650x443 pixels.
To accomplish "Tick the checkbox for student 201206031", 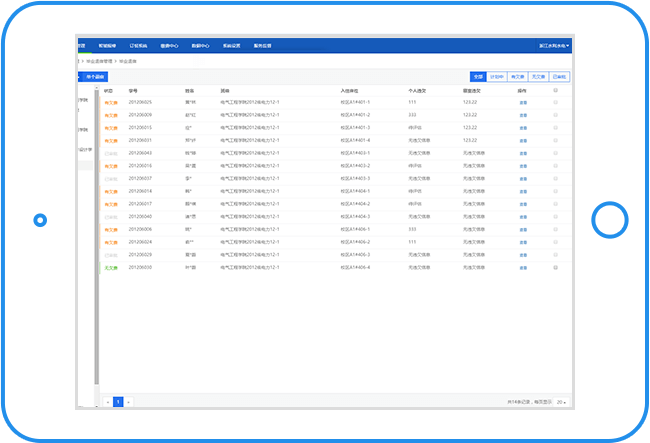I will click(x=555, y=140).
